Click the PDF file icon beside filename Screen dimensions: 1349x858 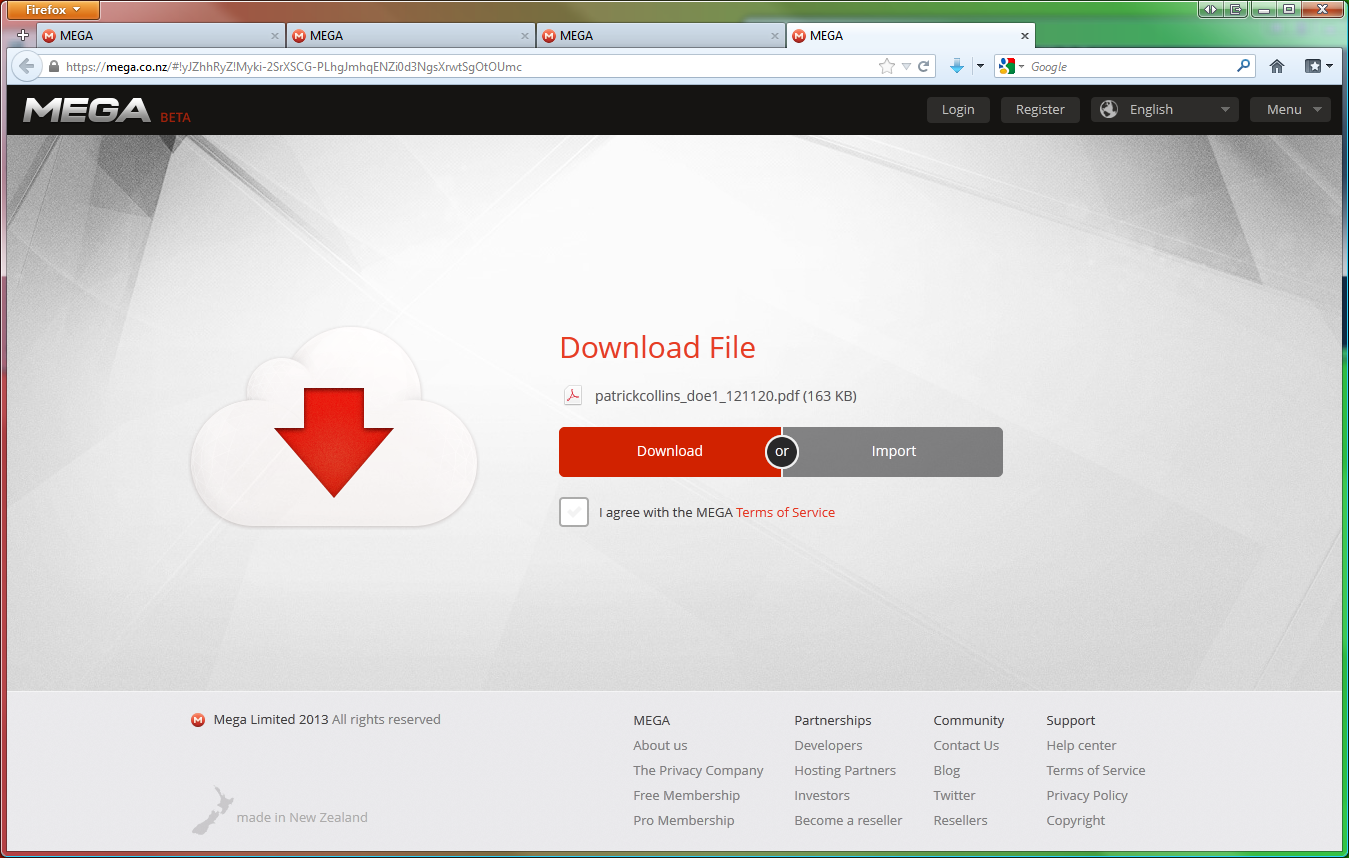(x=573, y=396)
